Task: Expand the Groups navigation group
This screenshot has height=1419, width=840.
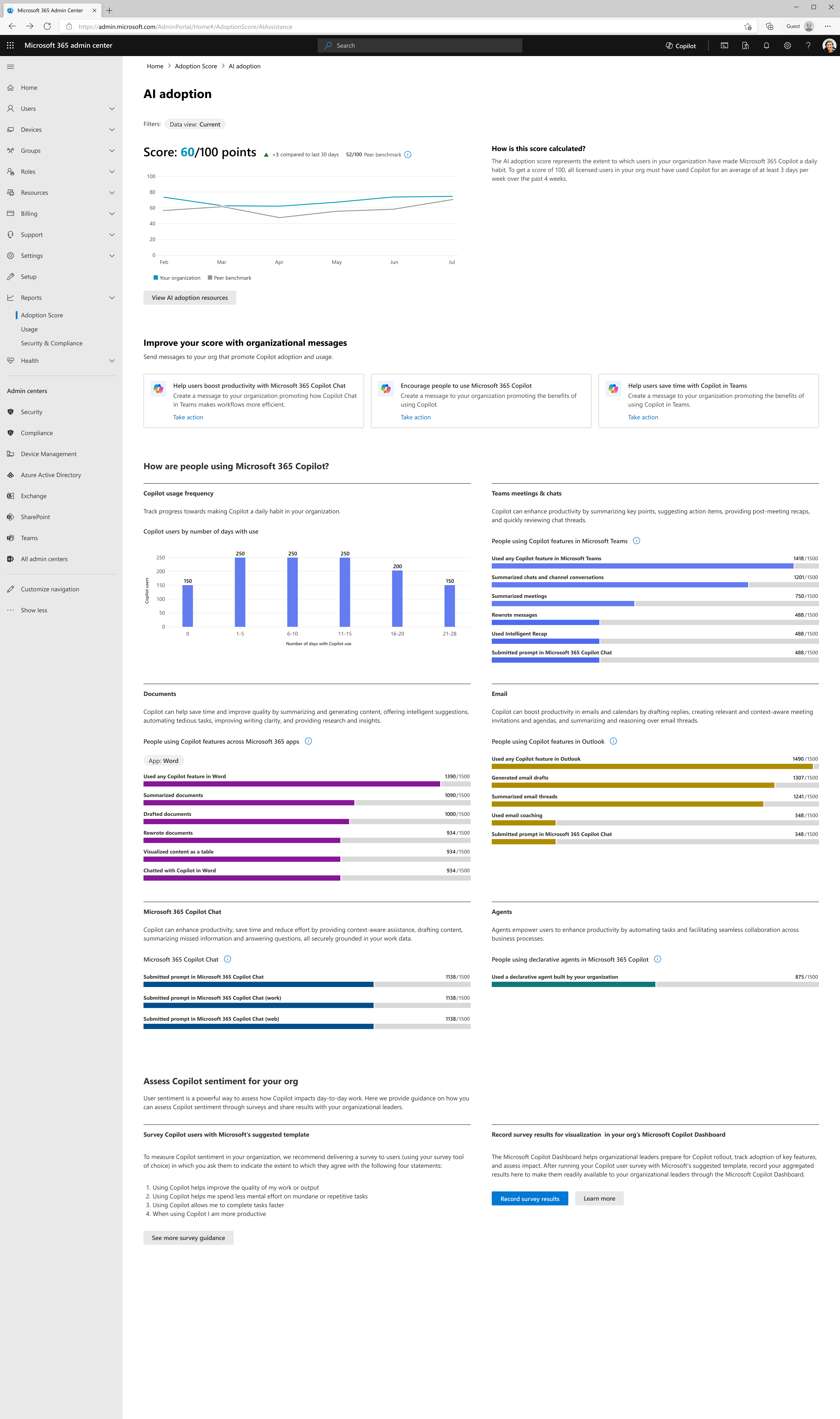Action: [112, 151]
